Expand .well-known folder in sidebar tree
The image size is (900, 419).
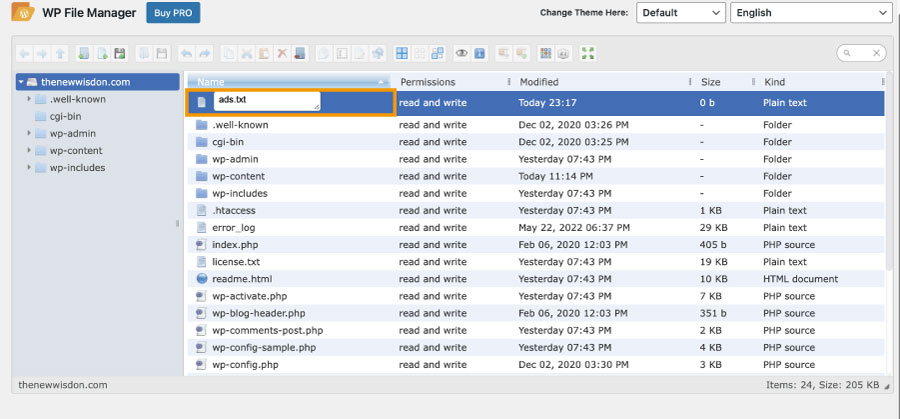point(29,99)
